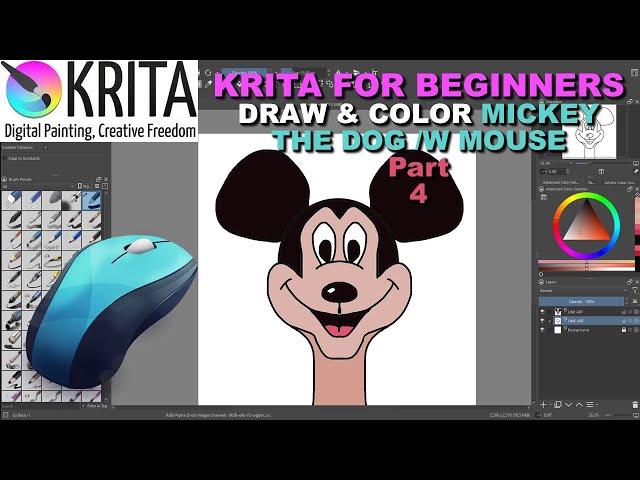This screenshot has height=480, width=640.
Task: Select the unselected LINE ART layer row
Action: coord(588,312)
